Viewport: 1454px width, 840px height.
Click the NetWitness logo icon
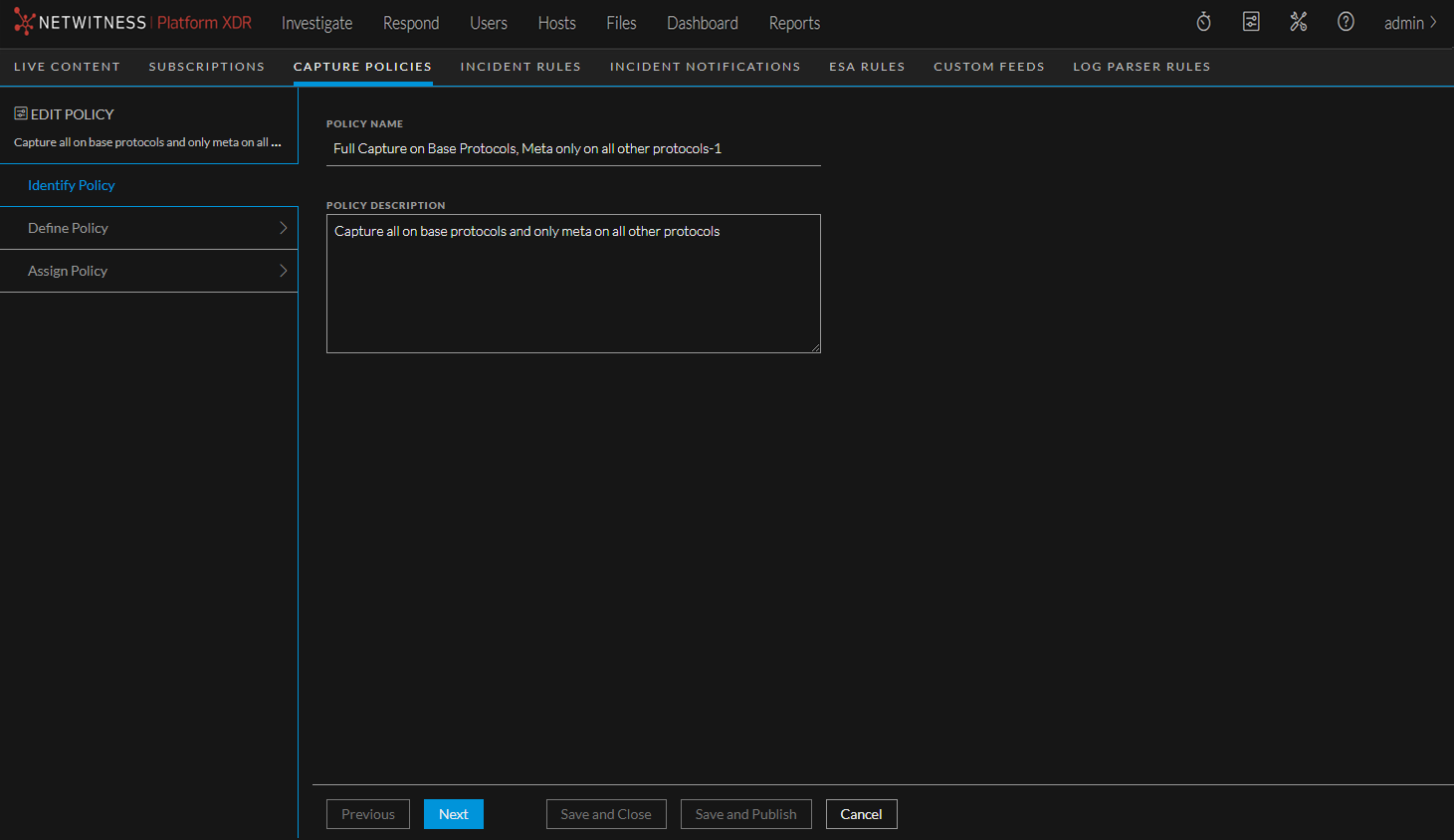pyautogui.click(x=24, y=22)
